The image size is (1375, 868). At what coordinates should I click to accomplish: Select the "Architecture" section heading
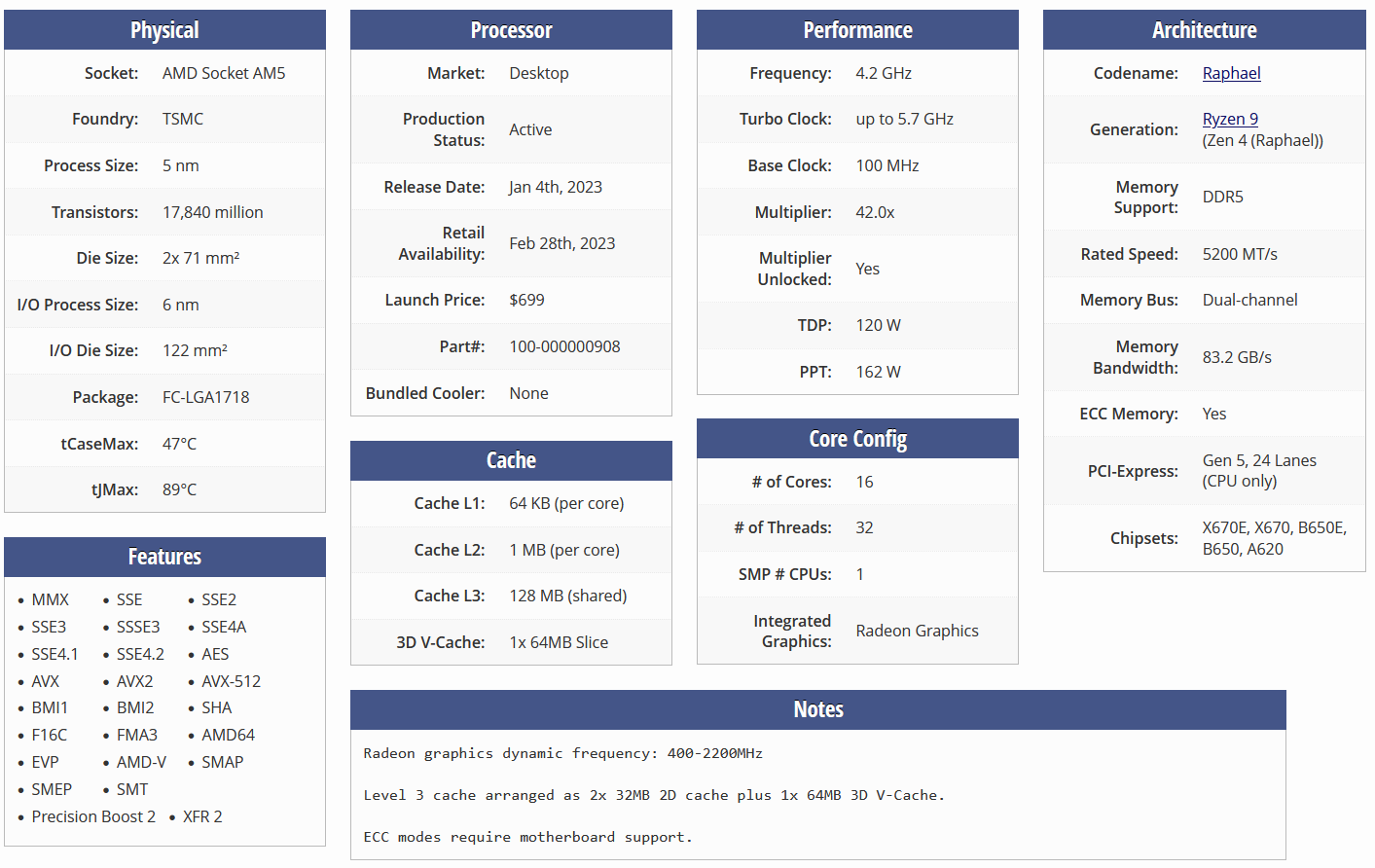click(1205, 30)
